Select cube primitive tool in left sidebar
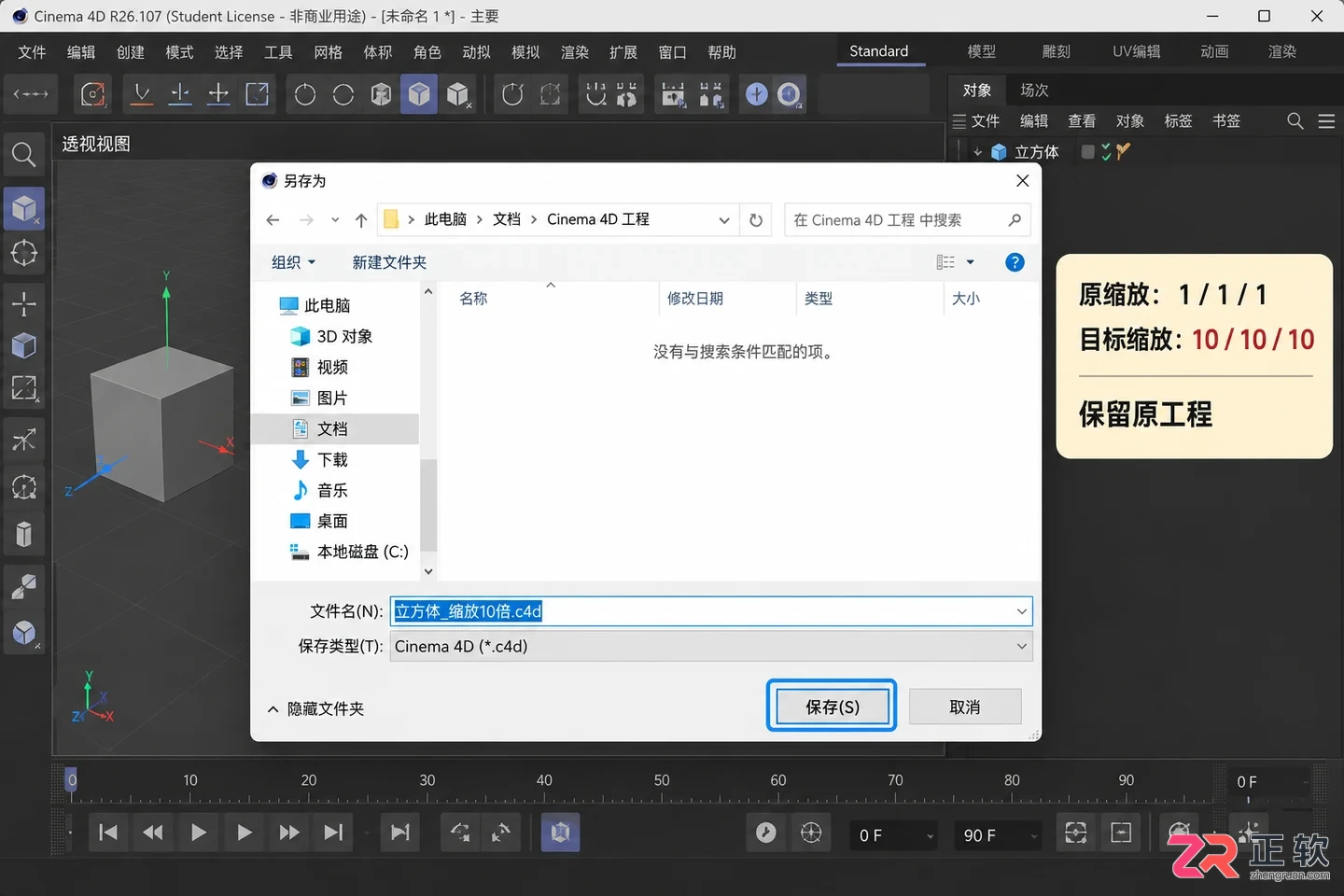Viewport: 1344px width, 896px height. 24,208
